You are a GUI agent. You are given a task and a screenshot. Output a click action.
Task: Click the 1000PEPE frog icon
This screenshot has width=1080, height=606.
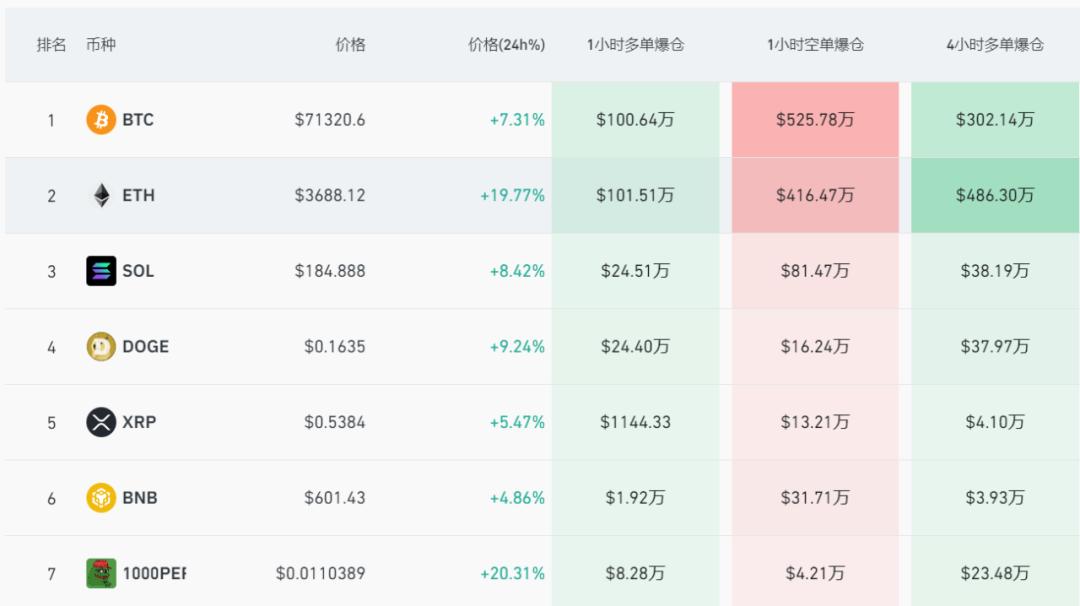pos(101,573)
